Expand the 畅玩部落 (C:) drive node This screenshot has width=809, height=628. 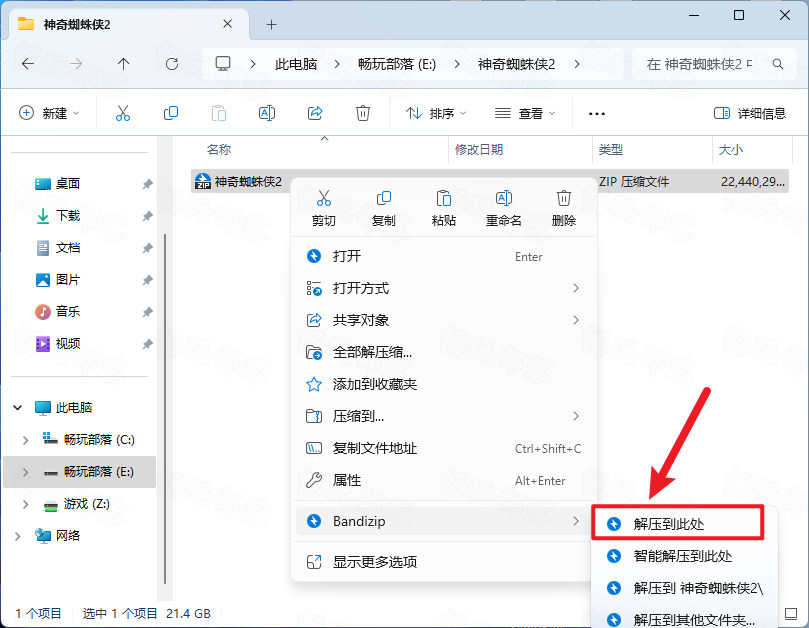click(25, 440)
